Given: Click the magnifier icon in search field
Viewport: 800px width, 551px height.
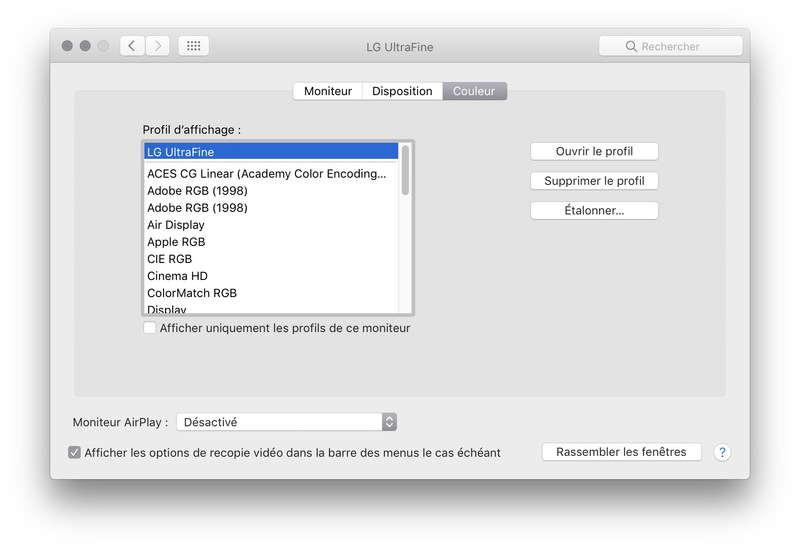Looking at the screenshot, I should 631,46.
